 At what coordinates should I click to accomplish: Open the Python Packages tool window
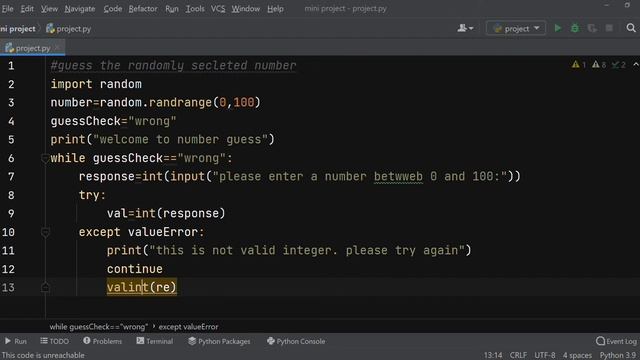[219, 341]
